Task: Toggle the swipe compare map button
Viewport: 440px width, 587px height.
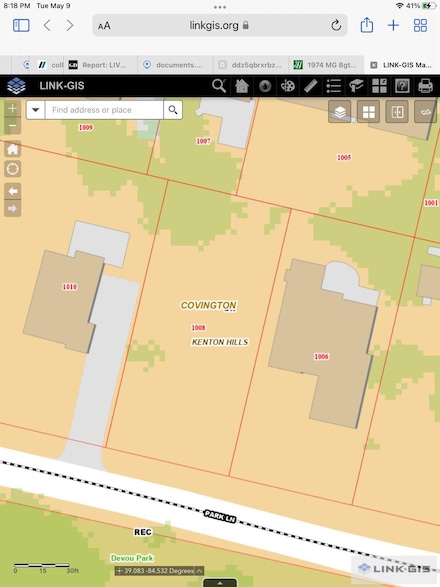Action: pyautogui.click(x=397, y=112)
